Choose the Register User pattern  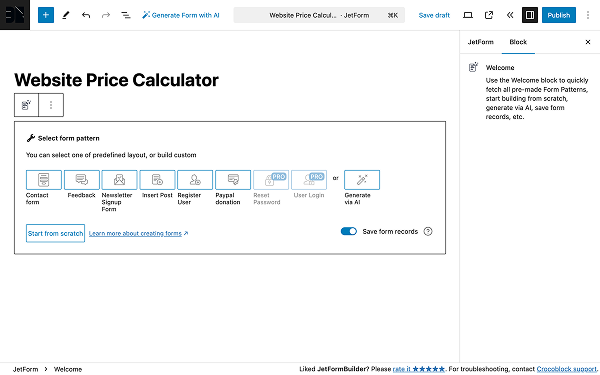[x=195, y=180]
